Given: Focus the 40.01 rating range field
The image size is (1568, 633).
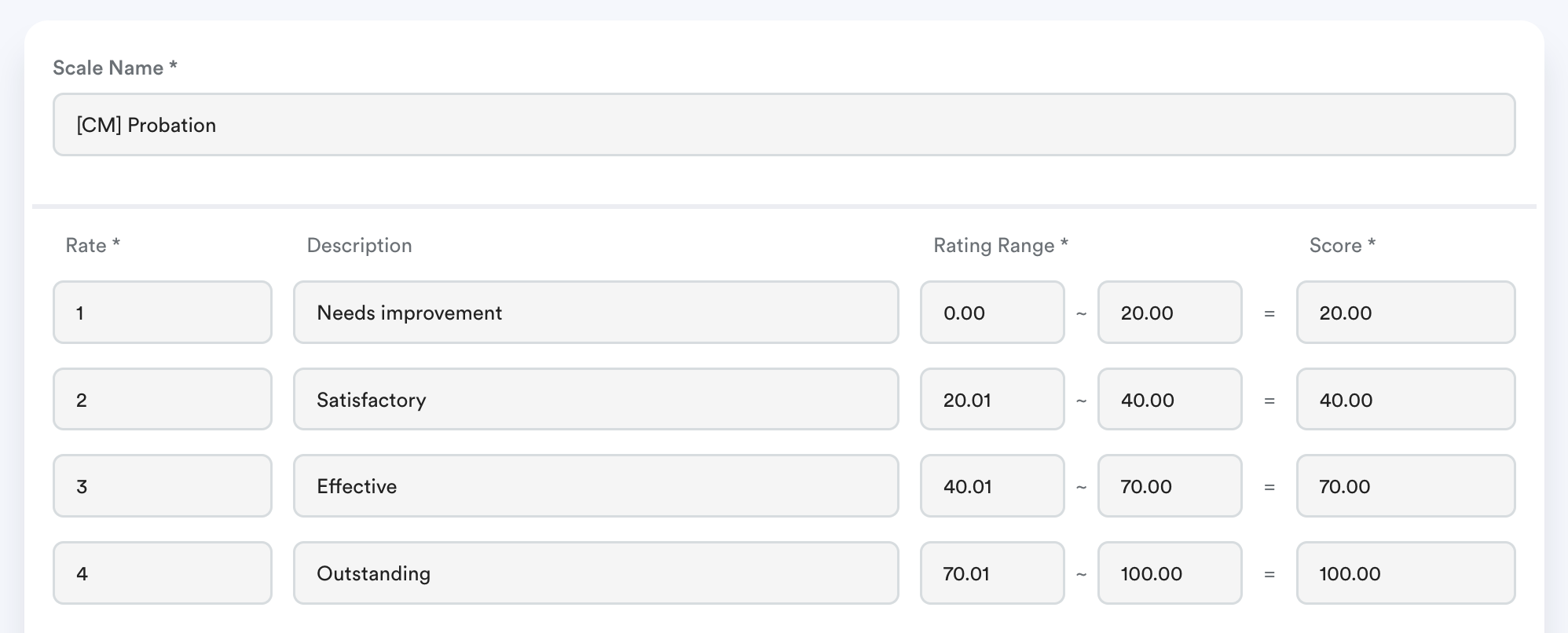Looking at the screenshot, I should tap(991, 486).
